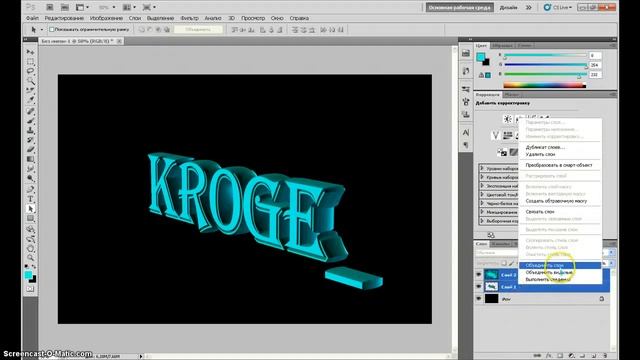Click the fx layer style icon
The height and width of the screenshot is (360, 640).
point(549,356)
